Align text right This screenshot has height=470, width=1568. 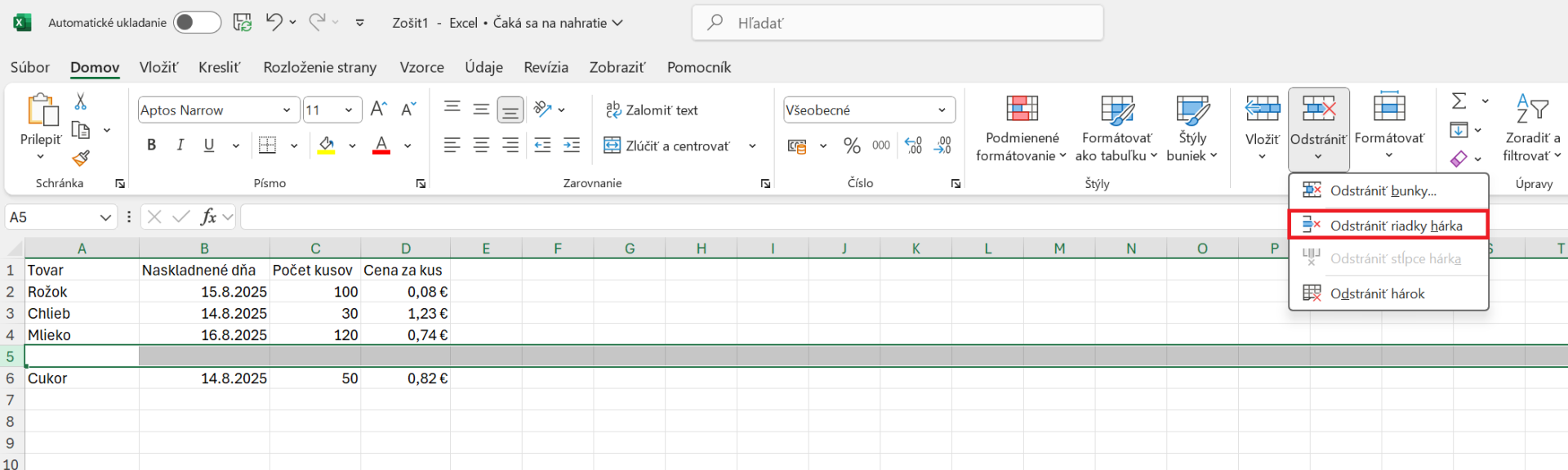coord(510,145)
